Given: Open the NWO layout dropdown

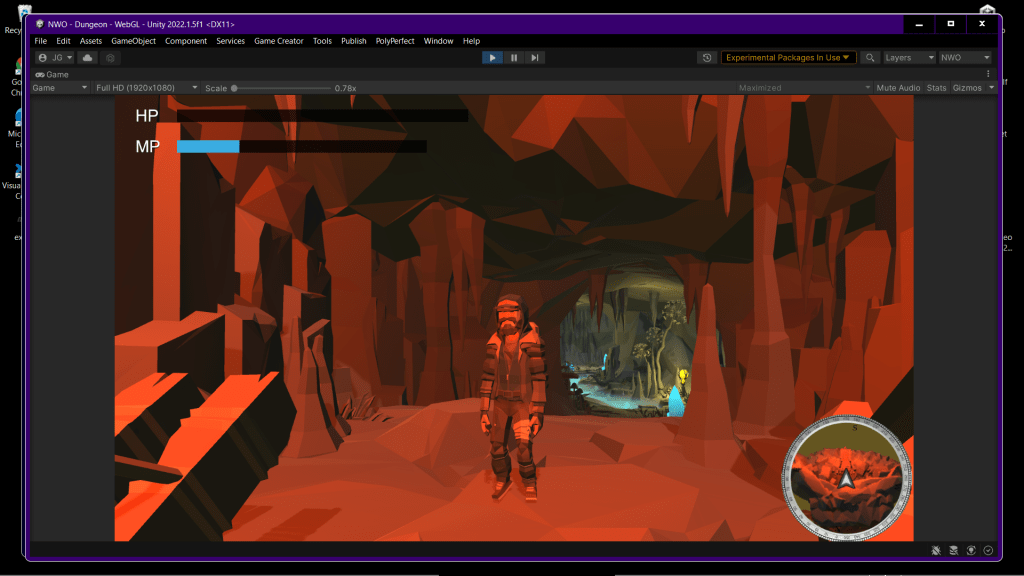Looking at the screenshot, I should (x=965, y=58).
